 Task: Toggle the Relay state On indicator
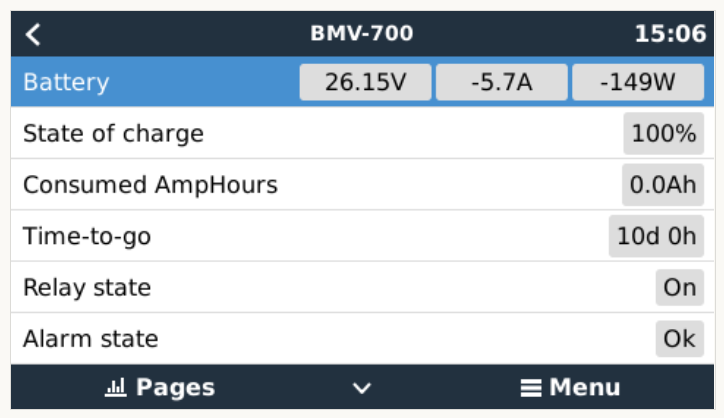pos(679,288)
